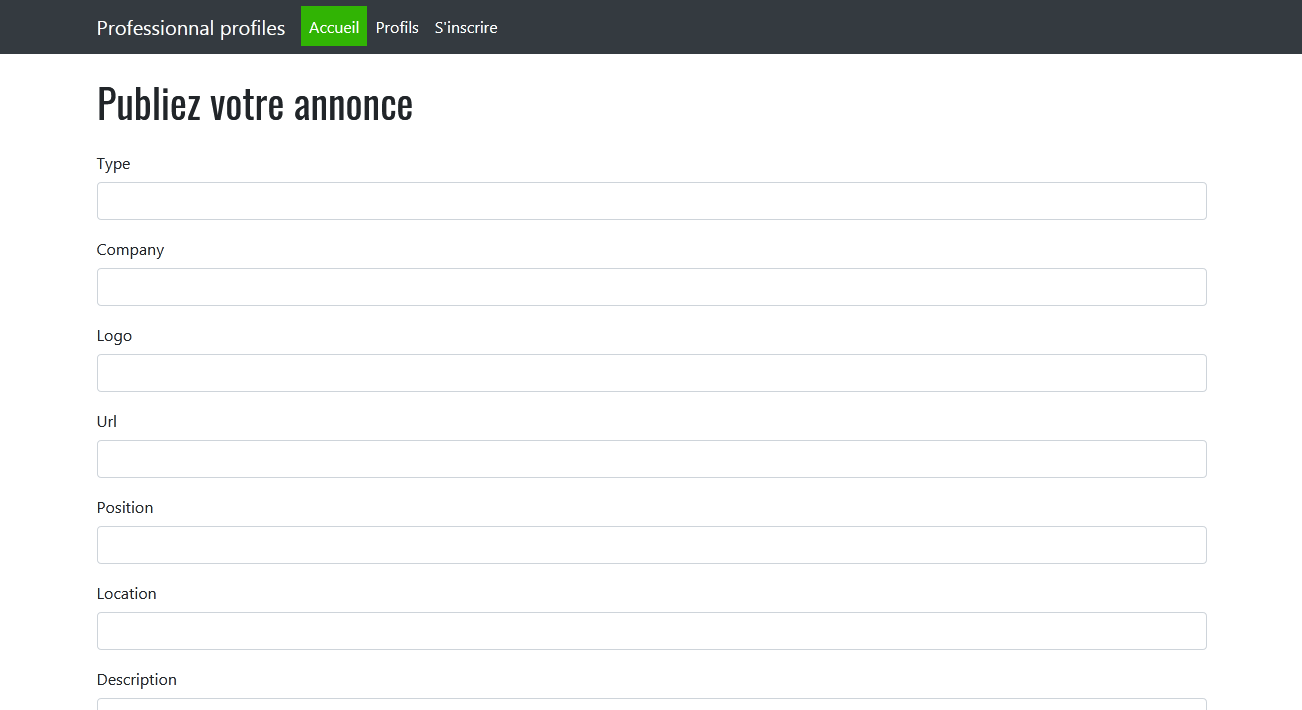
Task: Click the Description input field
Action: [x=651, y=706]
